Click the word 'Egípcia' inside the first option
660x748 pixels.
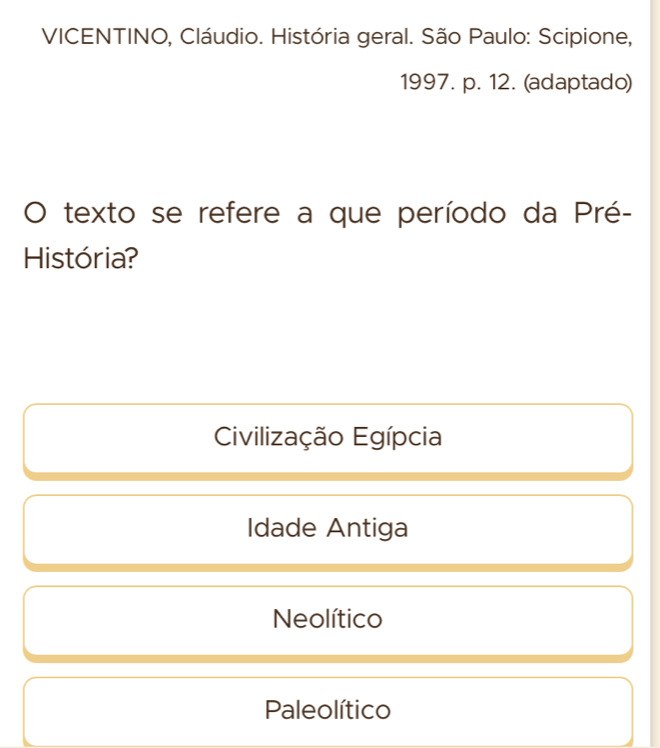pos(399,437)
